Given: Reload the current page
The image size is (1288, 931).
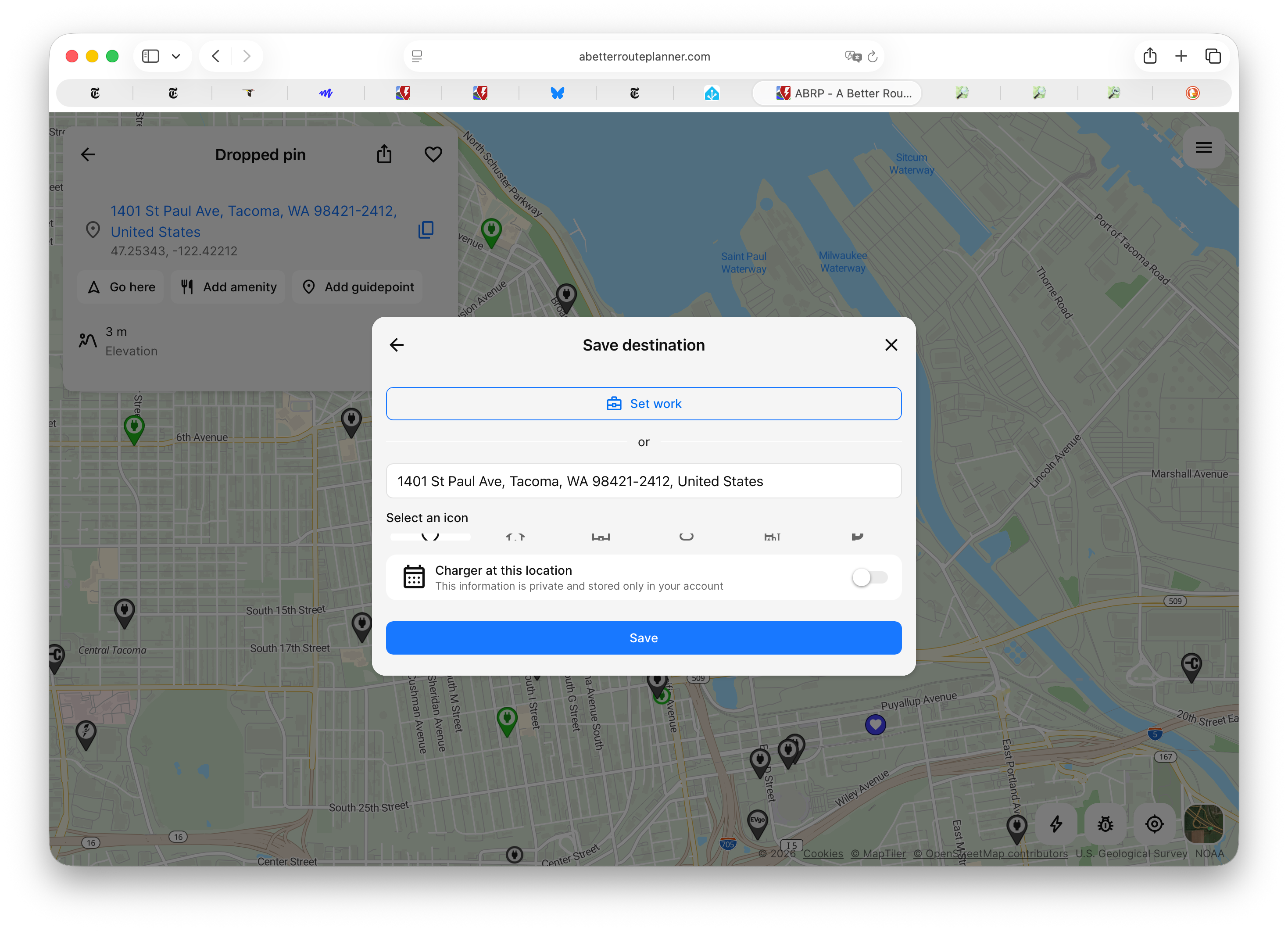Looking at the screenshot, I should [873, 56].
